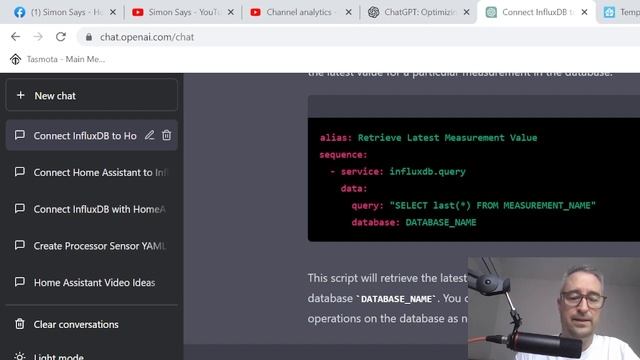The width and height of the screenshot is (640, 360).
Task: Close the Facebook Simon Says tab
Action: [113, 12]
